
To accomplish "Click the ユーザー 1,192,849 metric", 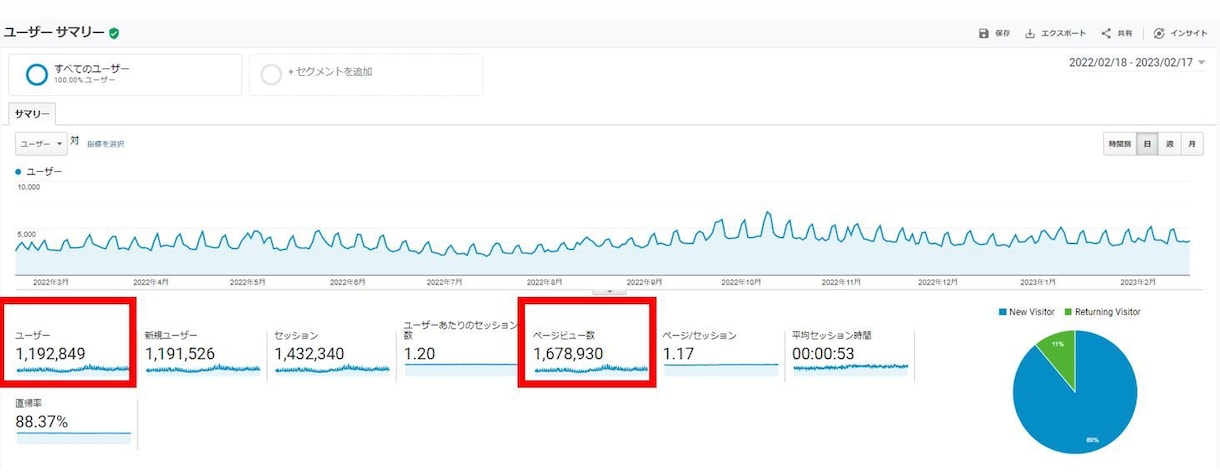I will (72, 352).
